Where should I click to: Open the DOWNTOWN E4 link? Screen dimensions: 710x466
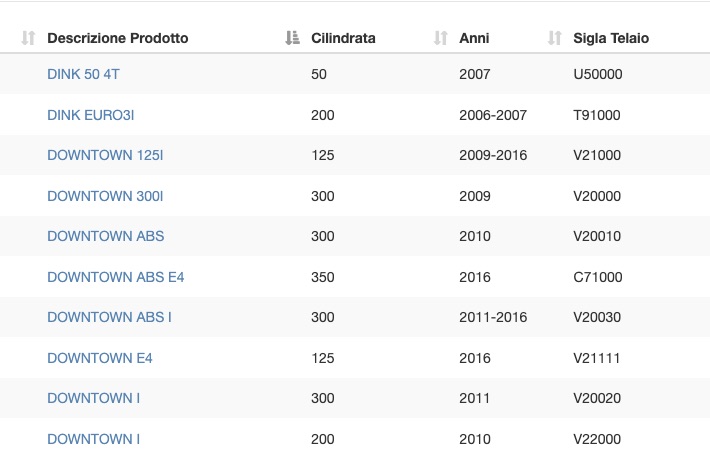coord(100,358)
